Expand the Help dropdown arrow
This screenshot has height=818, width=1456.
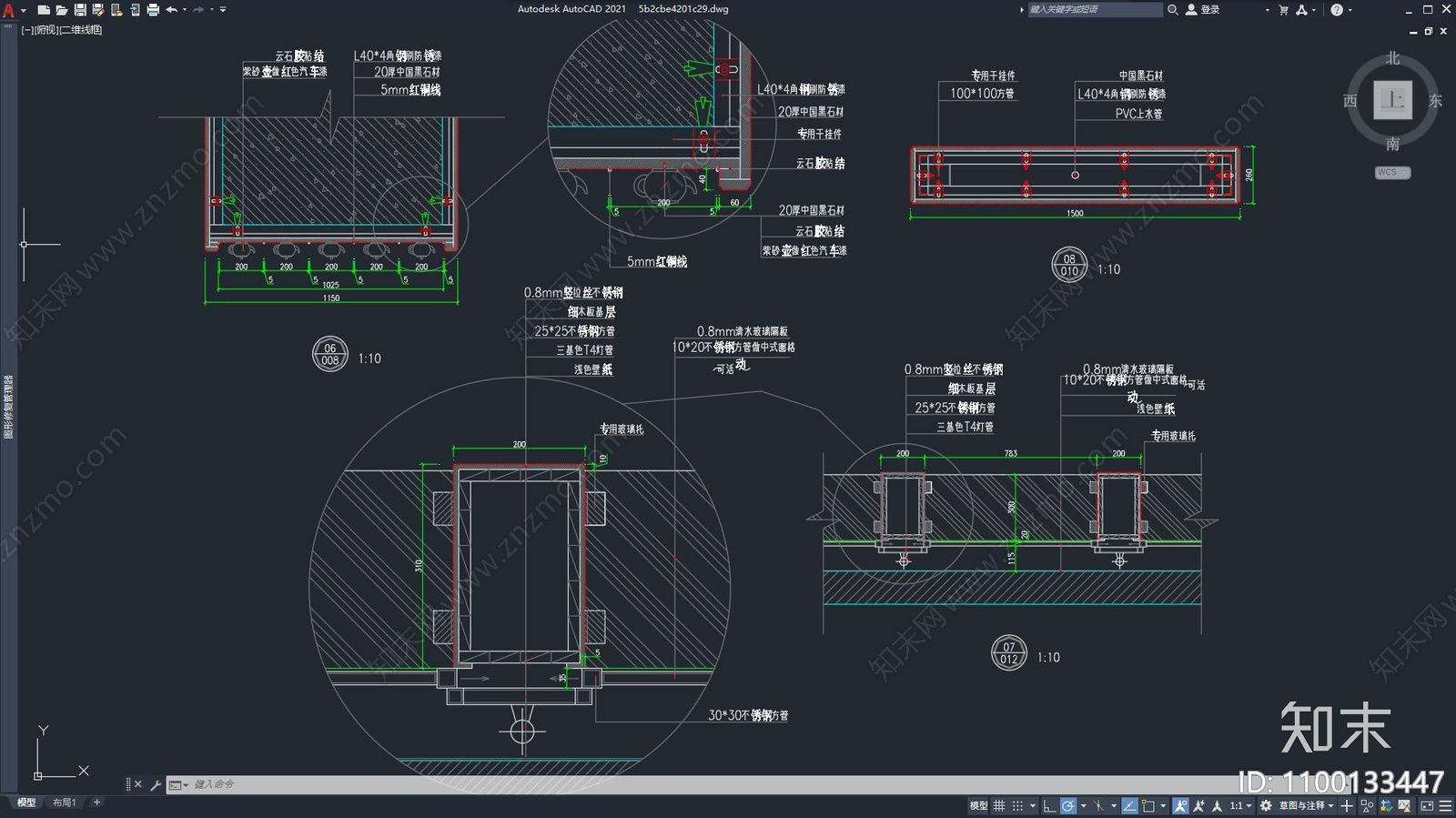coord(1350,10)
